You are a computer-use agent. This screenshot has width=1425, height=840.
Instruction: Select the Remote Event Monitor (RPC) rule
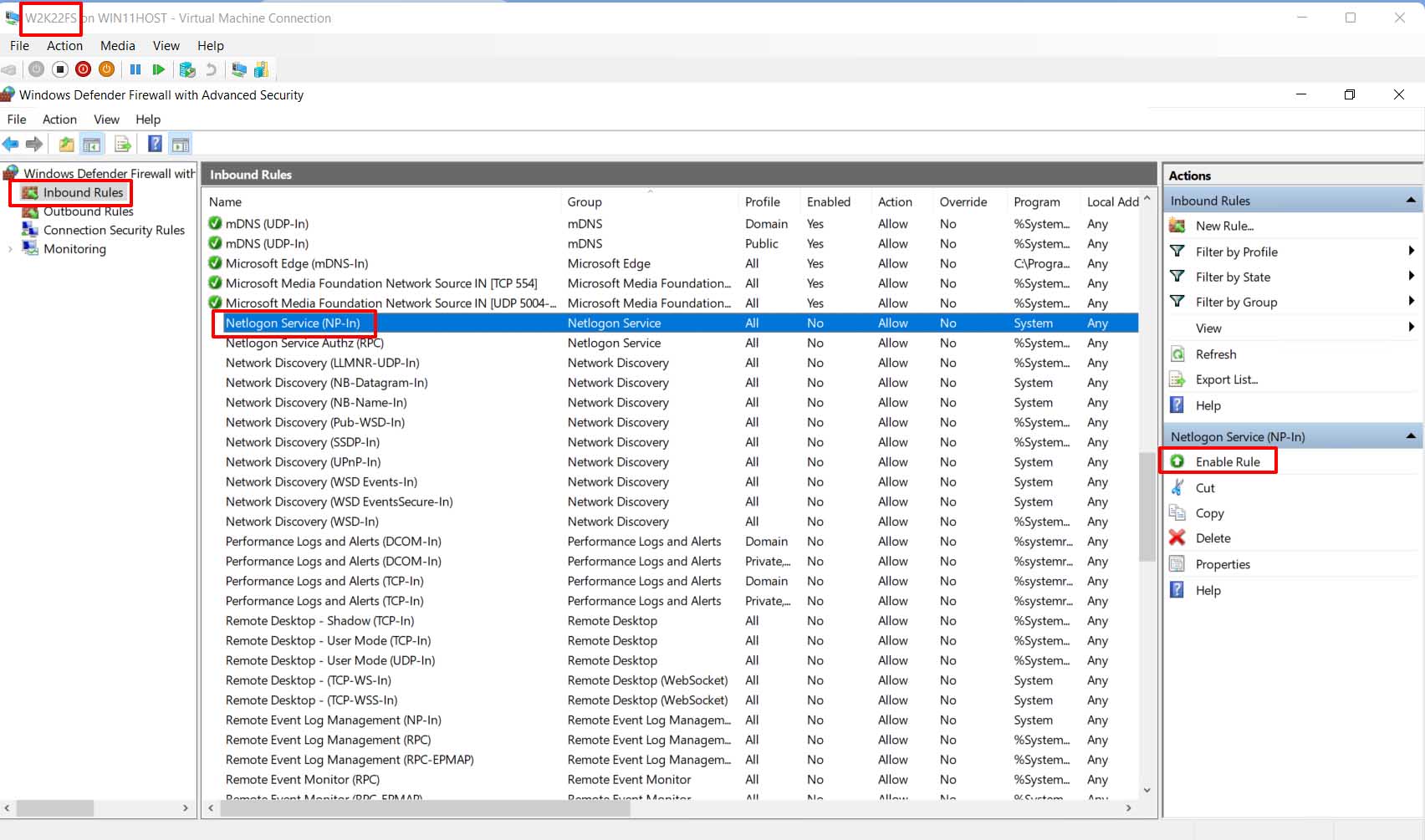pos(303,780)
